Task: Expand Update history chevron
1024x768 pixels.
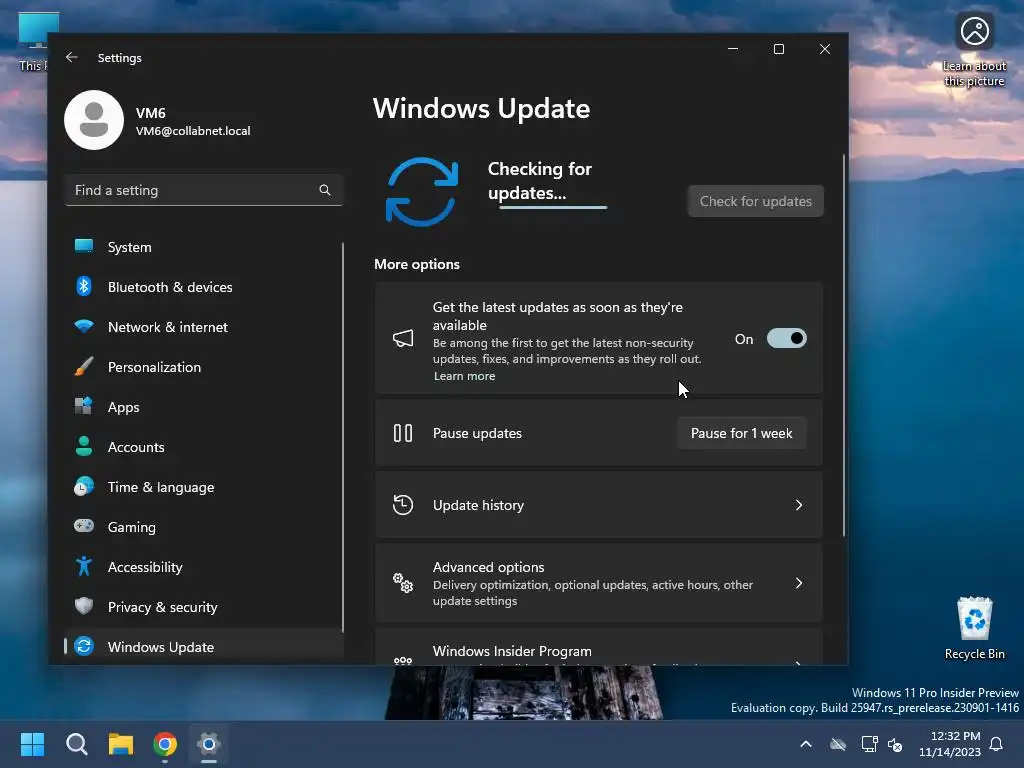Action: pyautogui.click(x=798, y=505)
